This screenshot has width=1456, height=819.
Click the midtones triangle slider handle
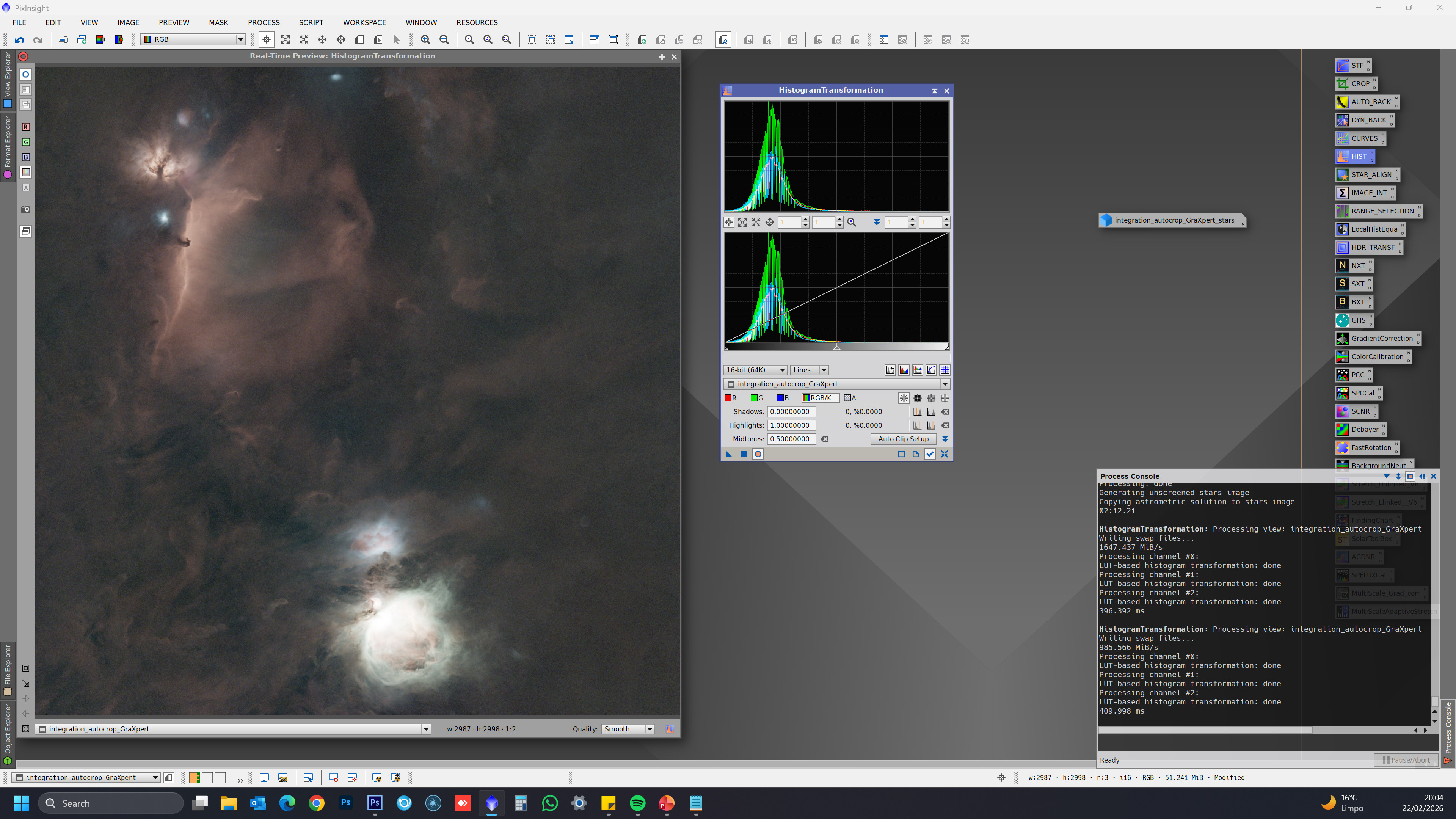pos(836,347)
